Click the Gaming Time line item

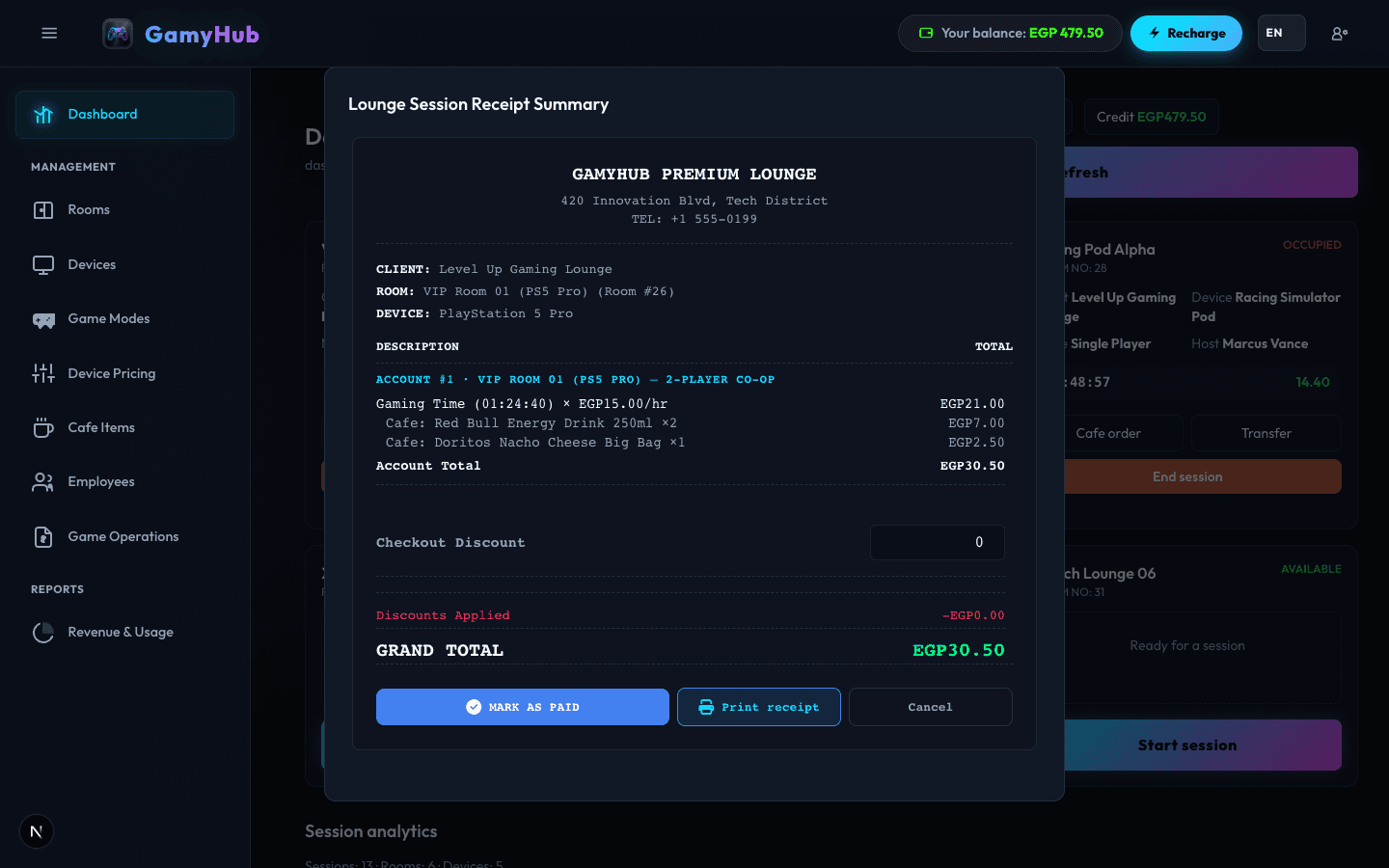pos(691,404)
